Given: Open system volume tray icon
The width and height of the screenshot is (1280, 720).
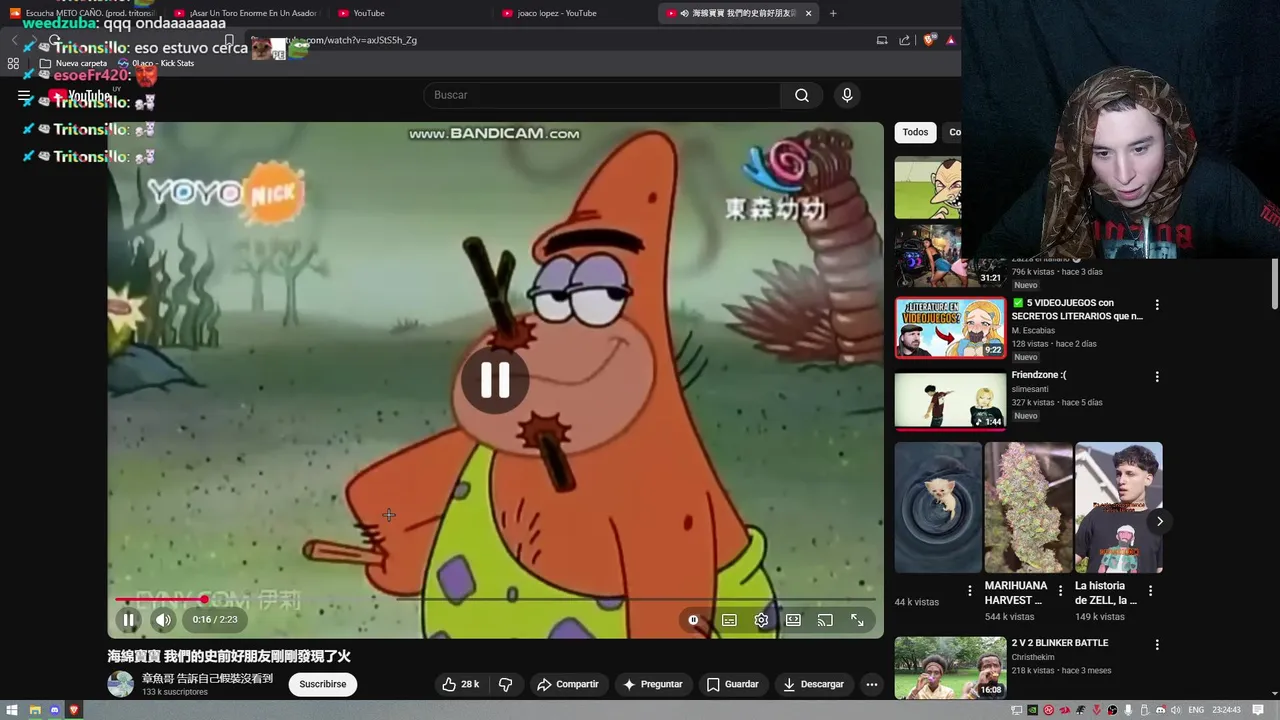Looking at the screenshot, I should 1176,710.
